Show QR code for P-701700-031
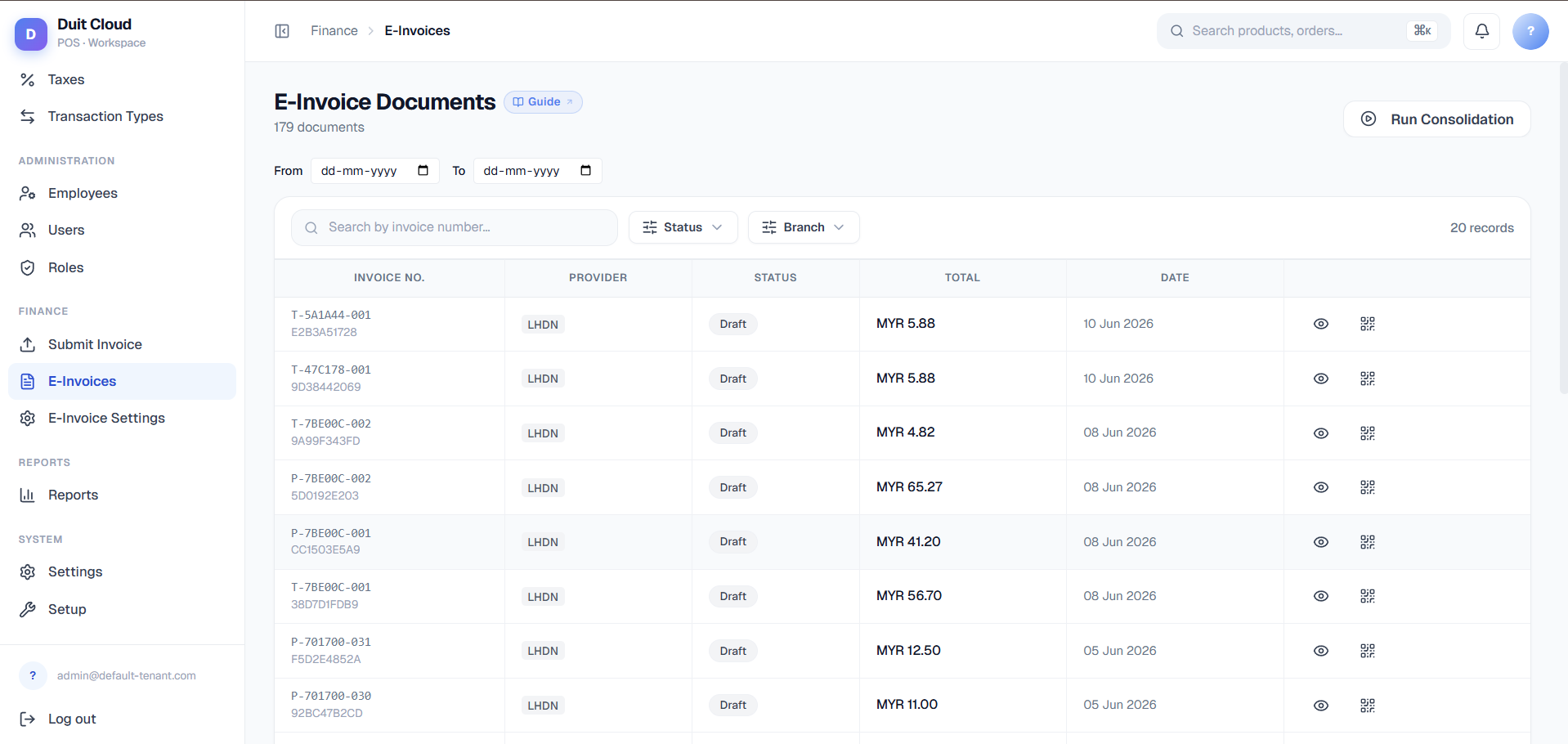The width and height of the screenshot is (1568, 744). 1368,651
